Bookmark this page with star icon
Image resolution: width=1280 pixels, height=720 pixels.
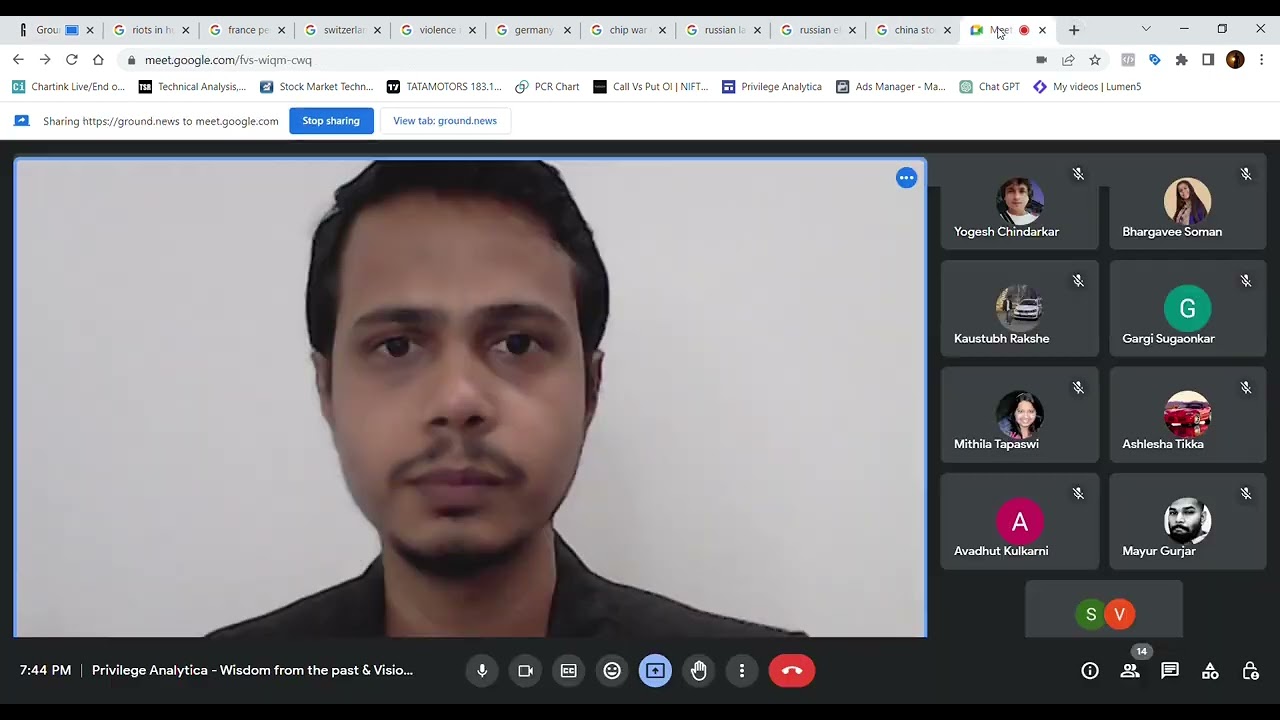pos(1095,60)
